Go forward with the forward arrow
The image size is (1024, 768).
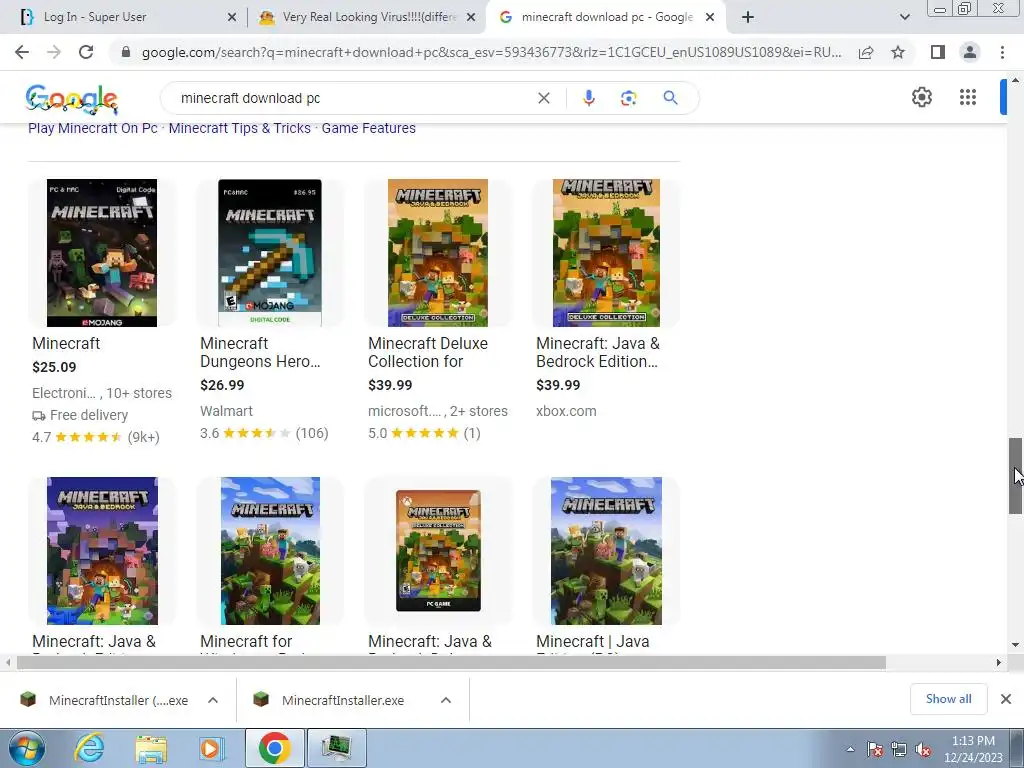click(x=54, y=52)
